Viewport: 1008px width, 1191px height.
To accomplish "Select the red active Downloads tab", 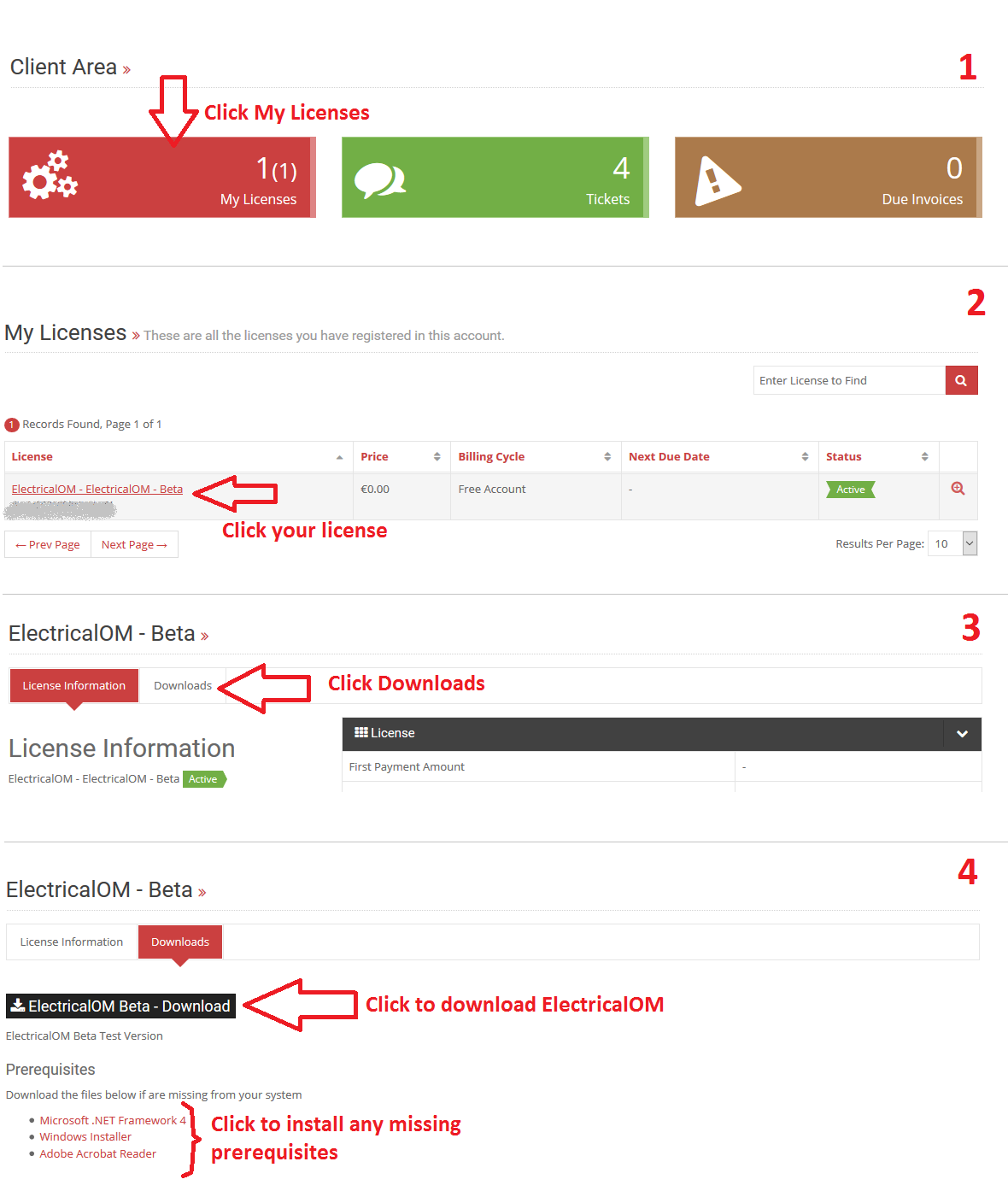I will pos(180,942).
